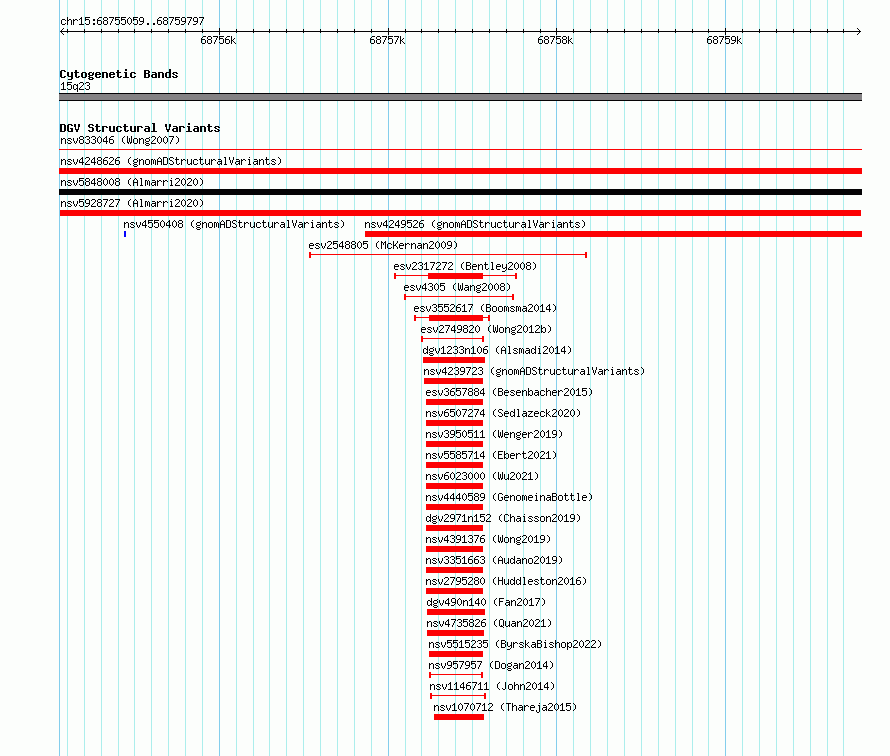Screen dimensions: 890x756
Task: Open nsv6507274 (Sedlazeck2020) variant
Action: [503, 413]
